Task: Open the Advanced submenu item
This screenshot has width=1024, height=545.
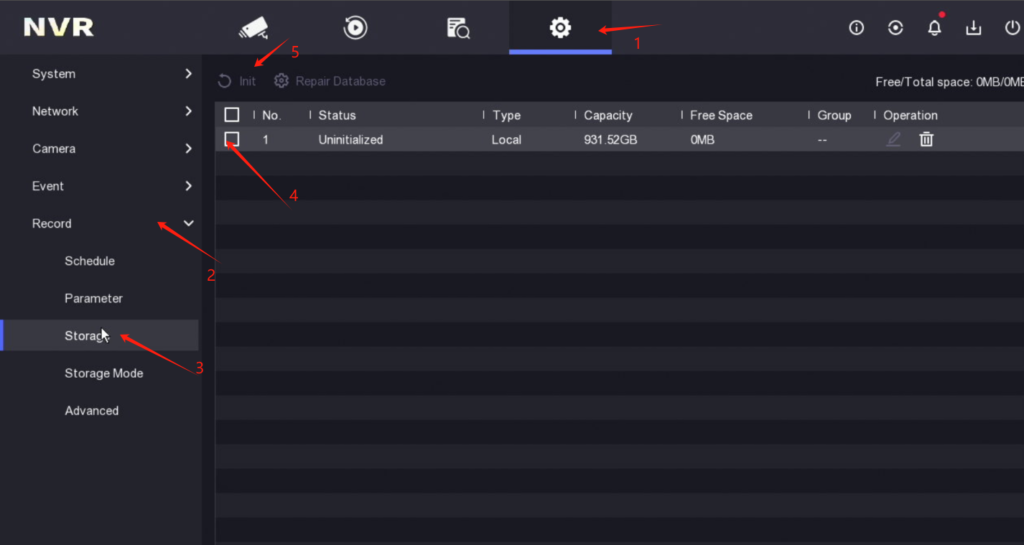Action: pos(92,411)
